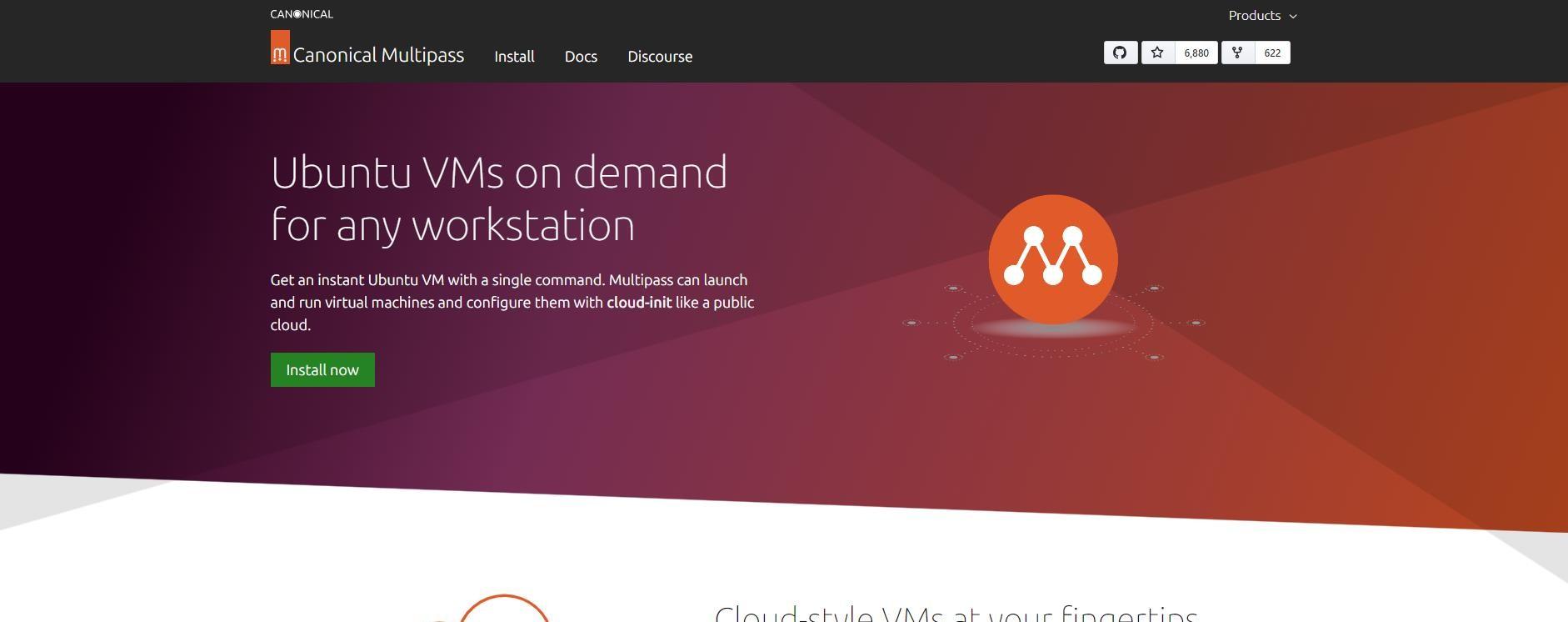Click the Cloud-style VMs heading
Image resolution: width=1568 pixels, height=622 pixels.
point(955,614)
